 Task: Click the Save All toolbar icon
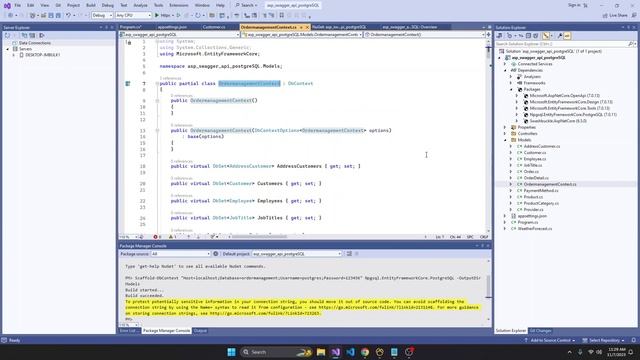click(58, 16)
